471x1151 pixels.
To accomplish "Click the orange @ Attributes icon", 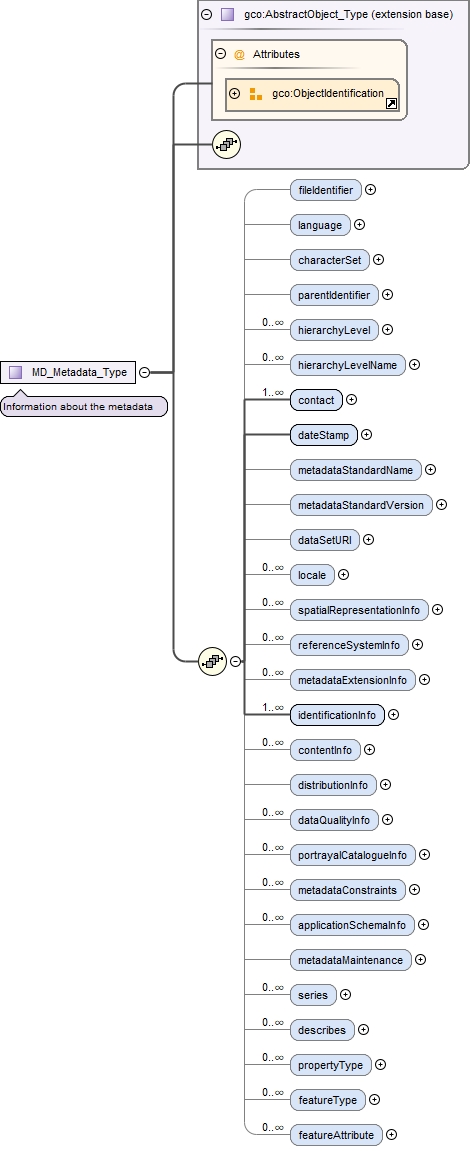I will click(x=239, y=54).
